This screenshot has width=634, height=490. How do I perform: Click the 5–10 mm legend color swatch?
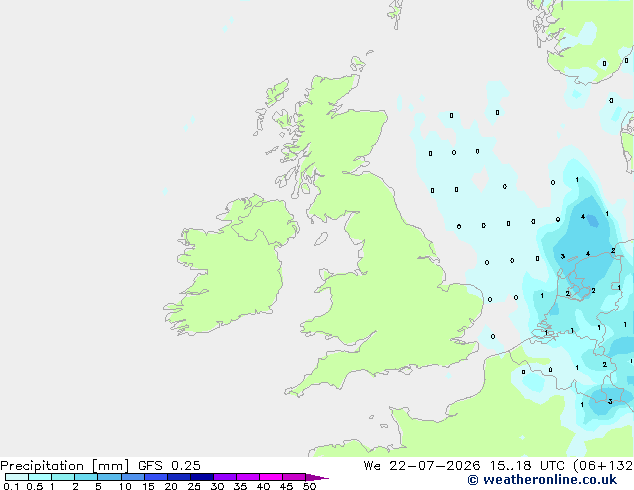click(109, 477)
